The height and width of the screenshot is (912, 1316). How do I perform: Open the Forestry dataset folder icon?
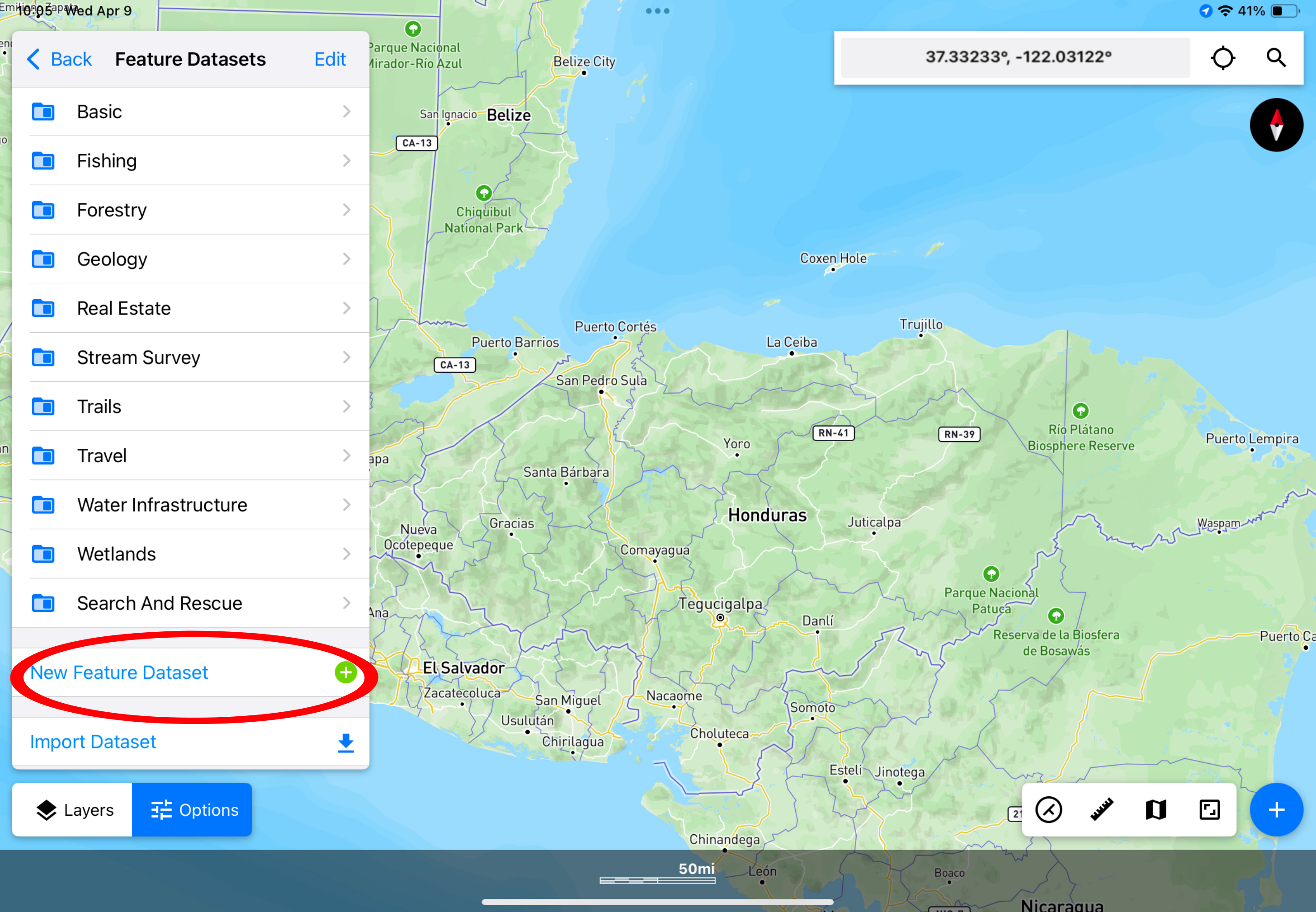pyautogui.click(x=43, y=210)
